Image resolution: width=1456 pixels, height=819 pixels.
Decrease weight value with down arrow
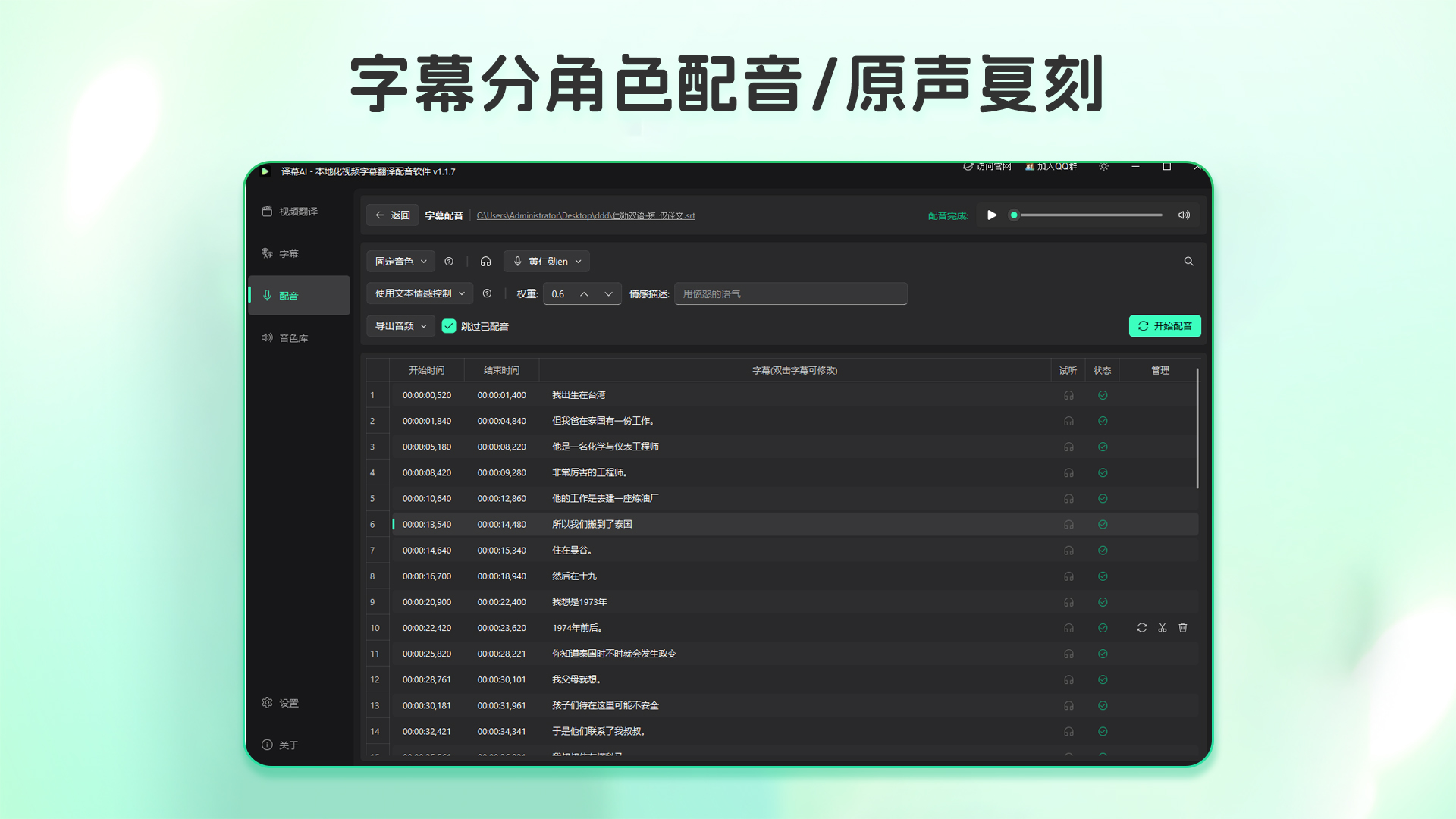[608, 294]
